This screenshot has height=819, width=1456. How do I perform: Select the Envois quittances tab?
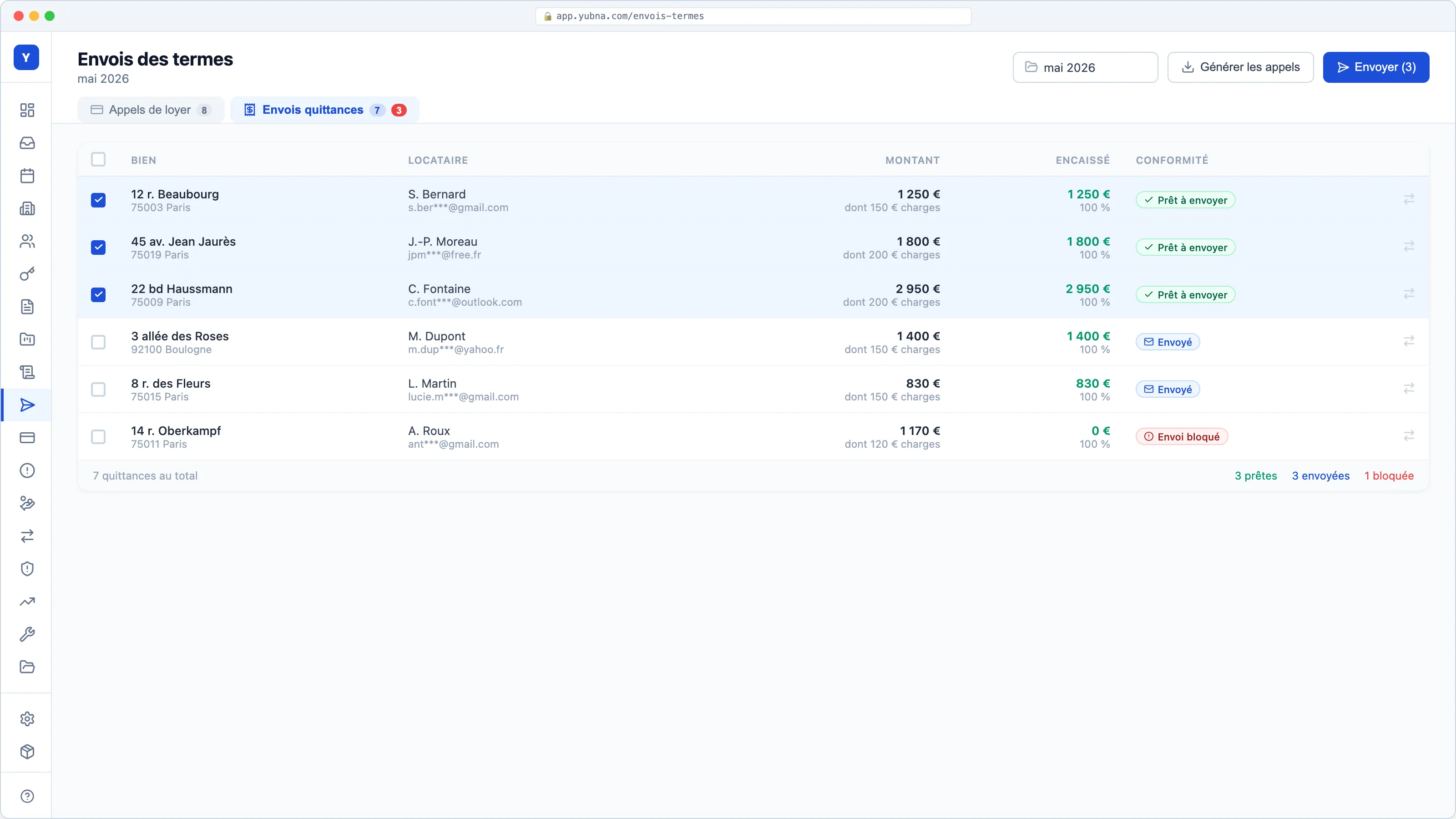325,110
